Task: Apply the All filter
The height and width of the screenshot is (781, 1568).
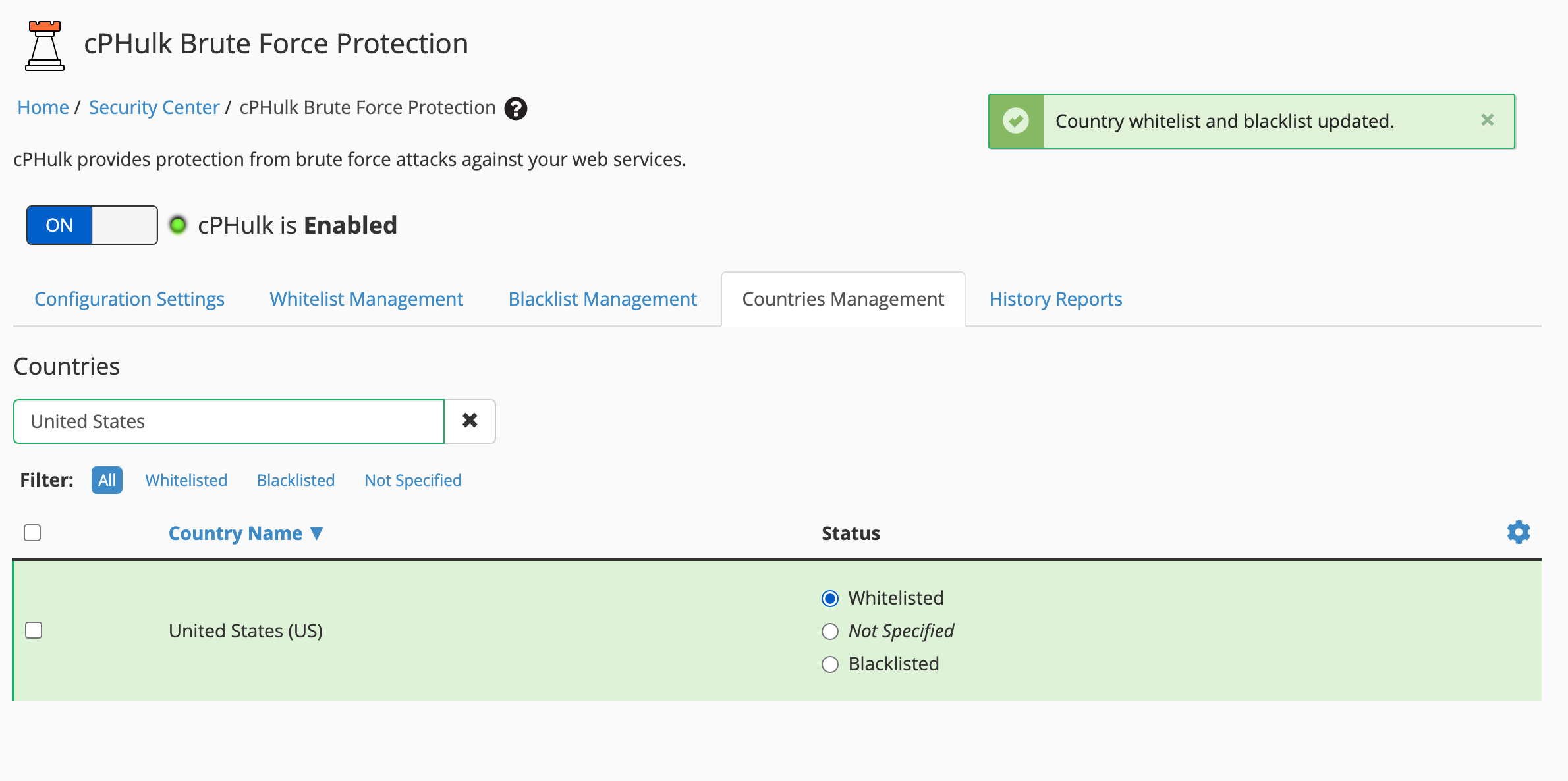Action: pos(107,480)
